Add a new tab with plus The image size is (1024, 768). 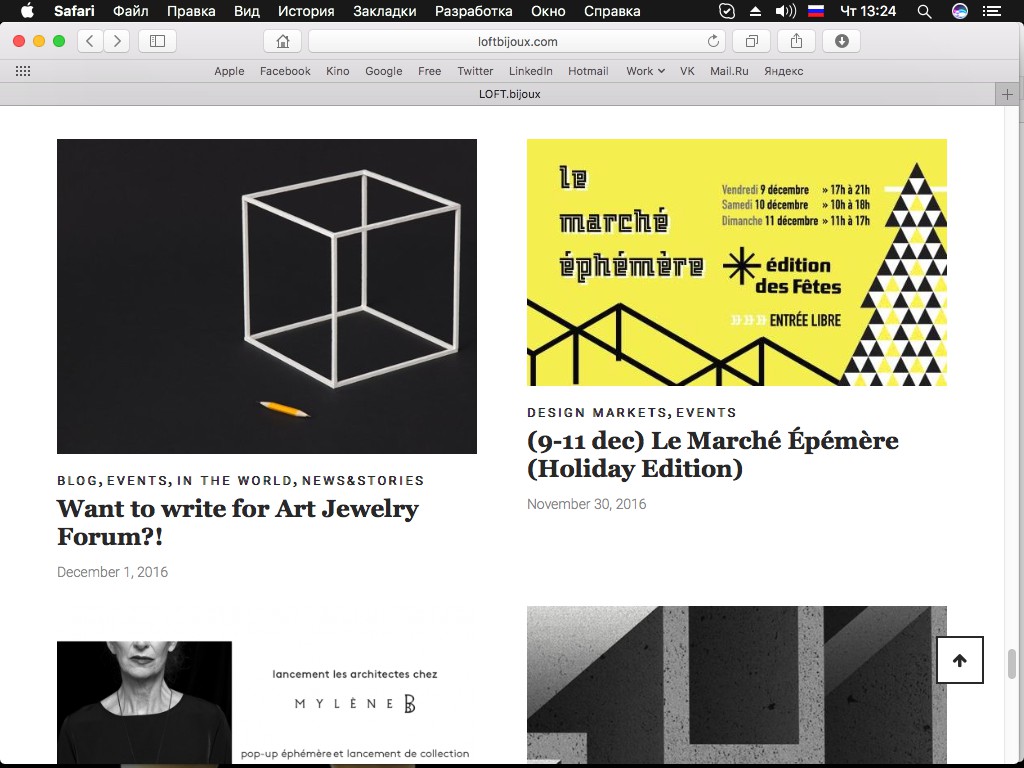[1007, 94]
